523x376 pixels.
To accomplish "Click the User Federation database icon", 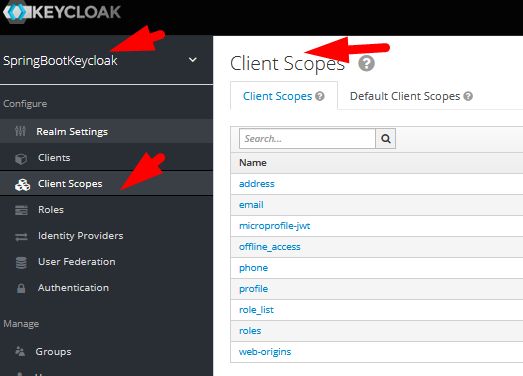I will [21, 263].
